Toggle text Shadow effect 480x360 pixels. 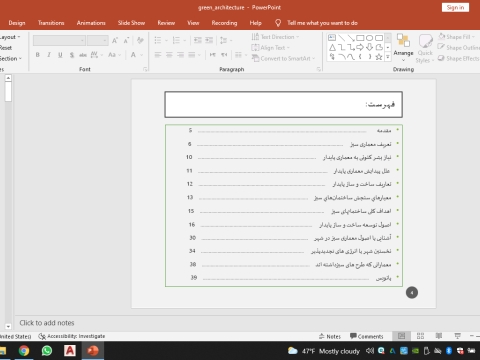(x=72, y=55)
